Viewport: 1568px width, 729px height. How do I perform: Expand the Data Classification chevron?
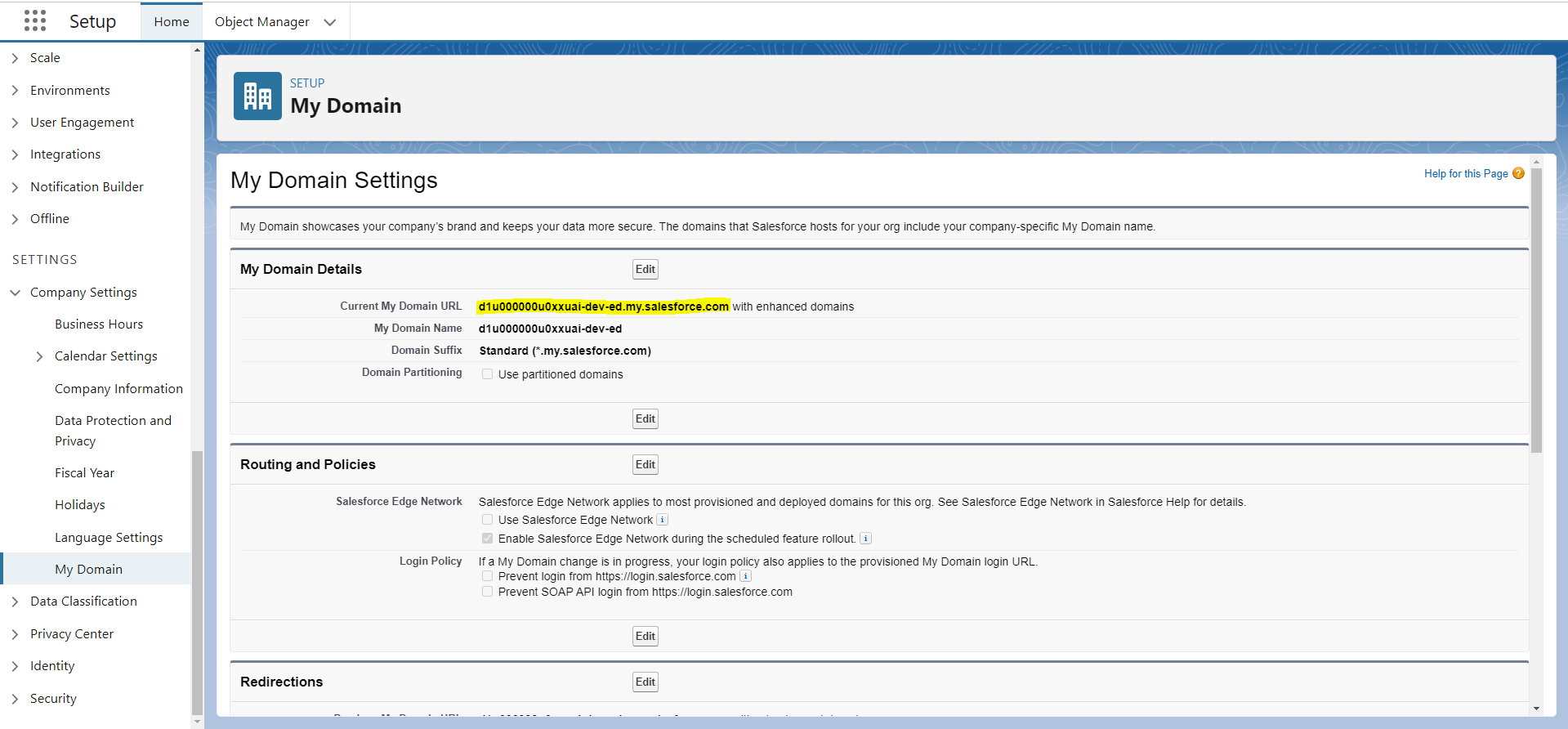(x=15, y=602)
